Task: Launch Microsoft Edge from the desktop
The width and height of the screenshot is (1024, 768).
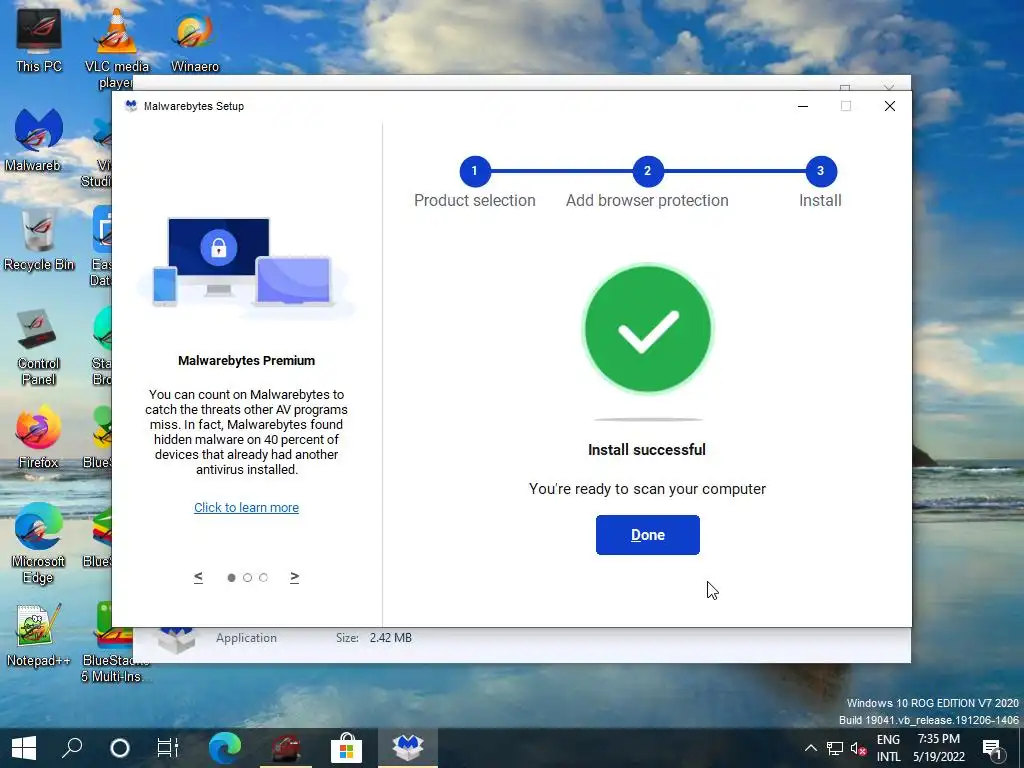Action: tap(39, 545)
